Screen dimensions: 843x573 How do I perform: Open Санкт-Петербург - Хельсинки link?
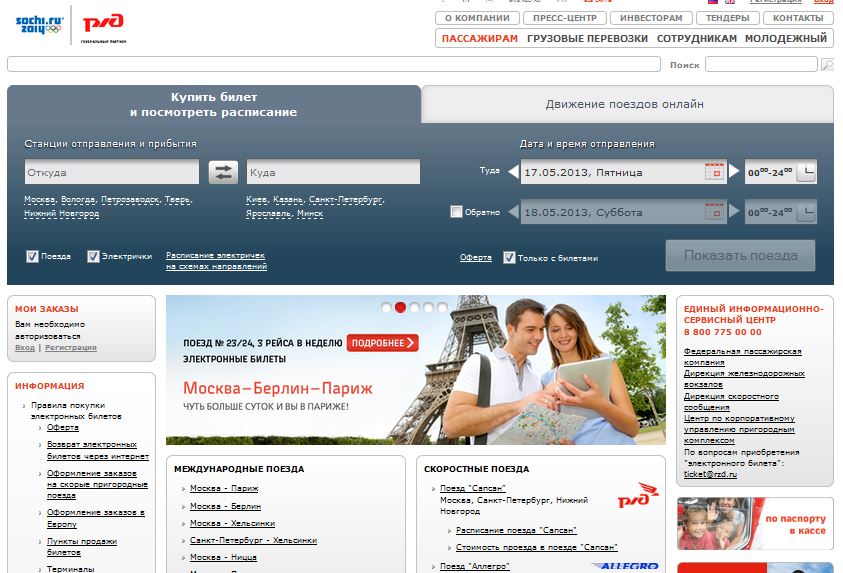point(253,540)
